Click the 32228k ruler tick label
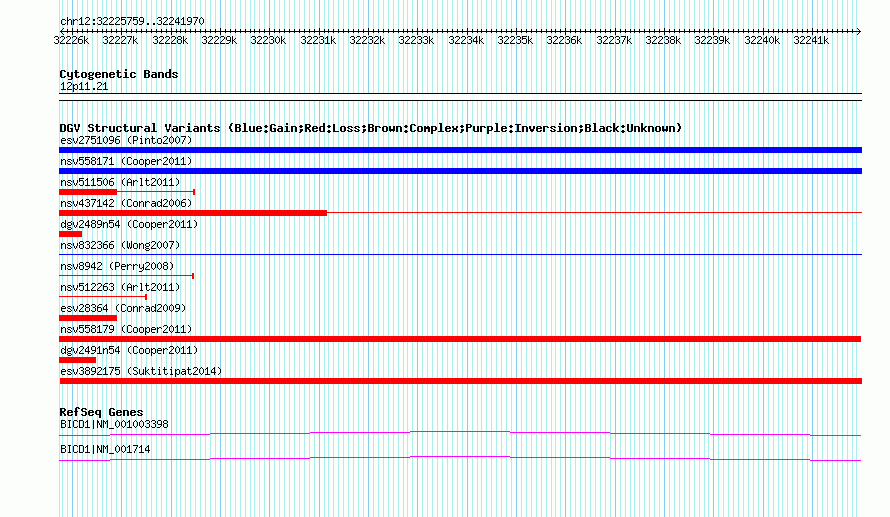 [170, 40]
